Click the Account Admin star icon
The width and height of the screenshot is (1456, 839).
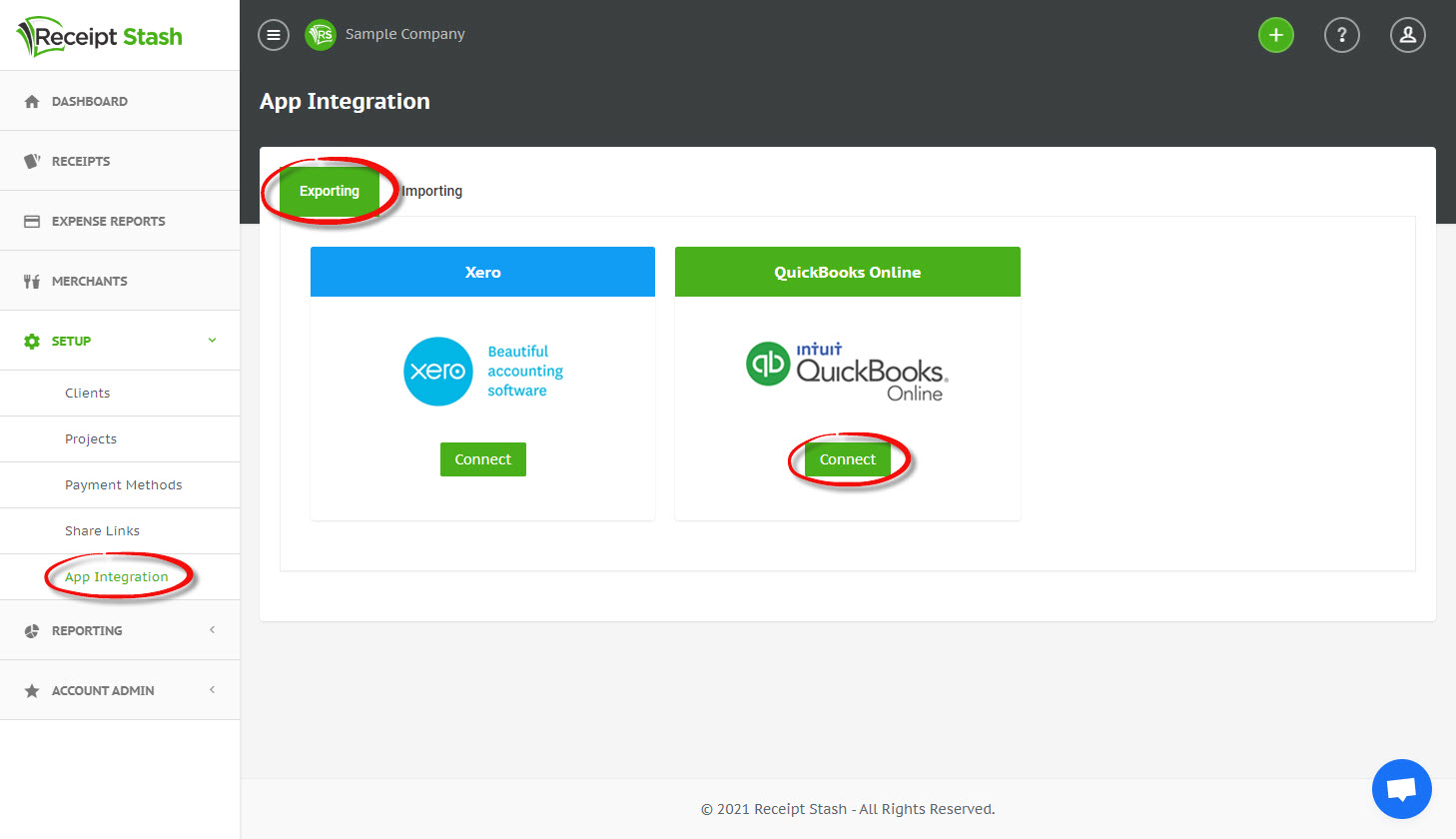coord(32,690)
